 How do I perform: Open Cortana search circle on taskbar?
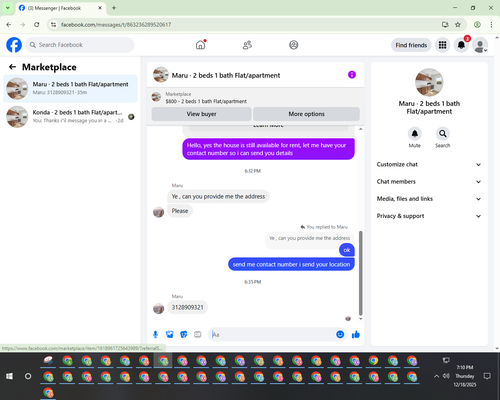28,376
